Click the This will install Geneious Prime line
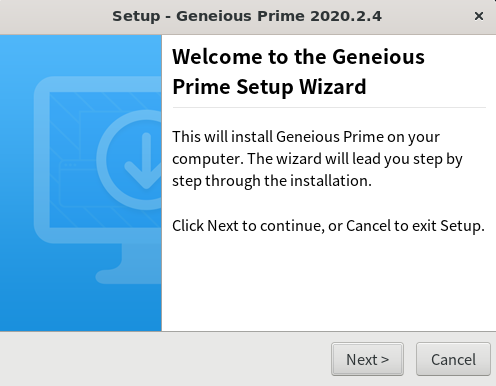496x386 pixels. pos(306,137)
